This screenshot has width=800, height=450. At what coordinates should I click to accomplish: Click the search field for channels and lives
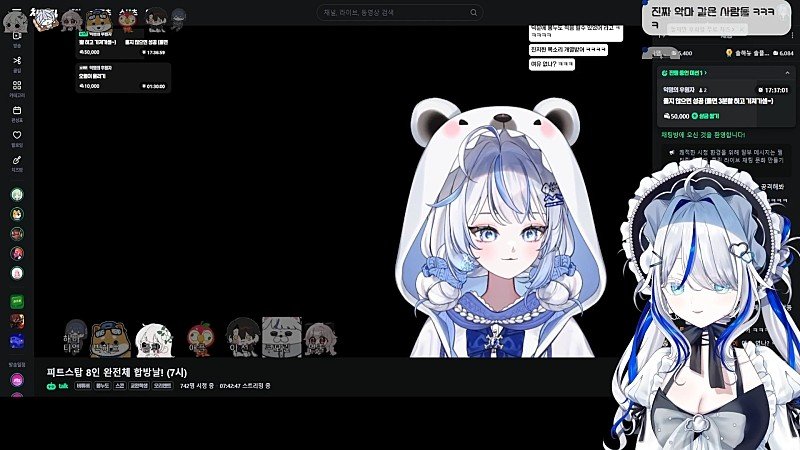point(399,12)
